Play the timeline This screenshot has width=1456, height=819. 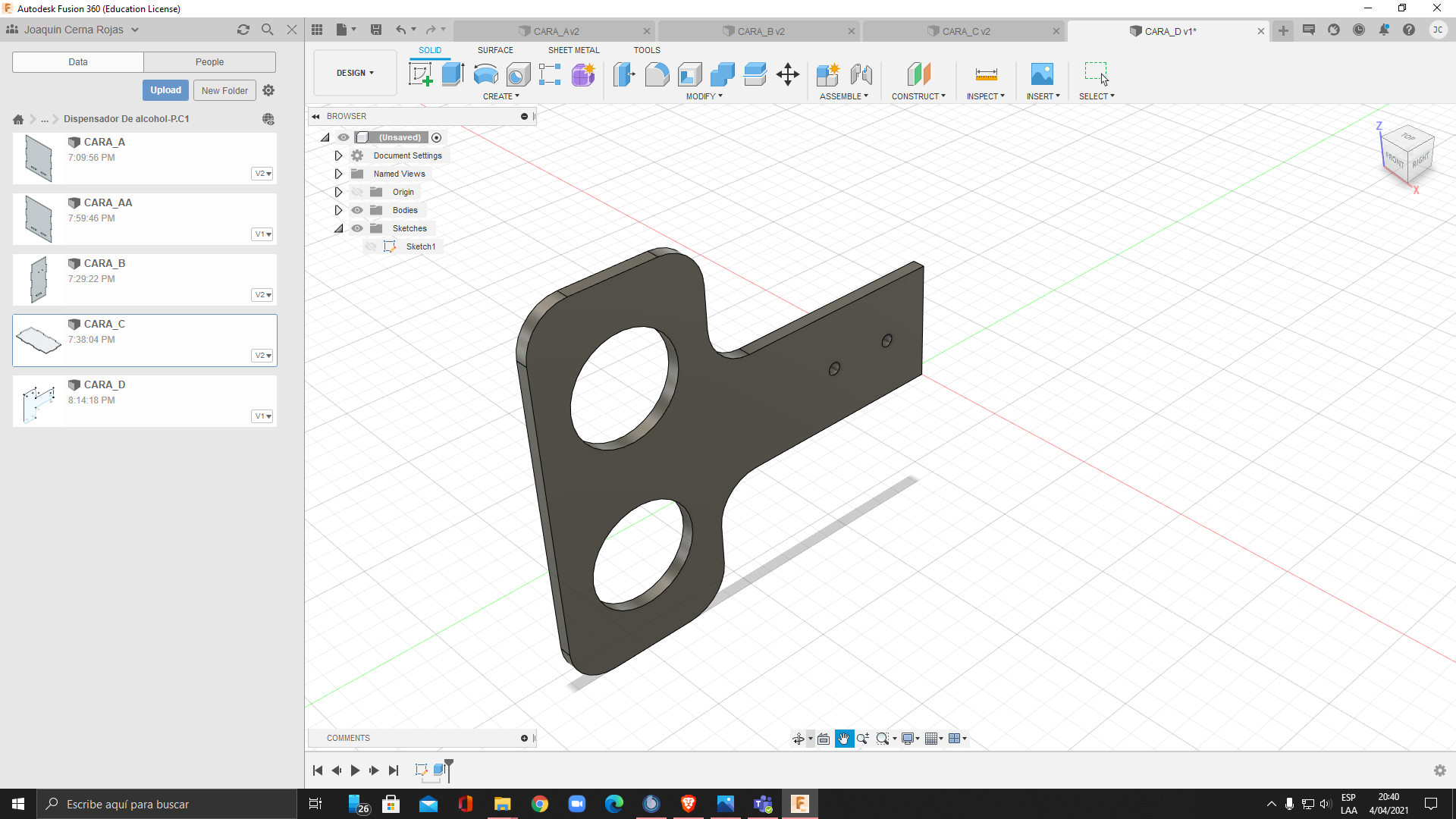pos(355,770)
